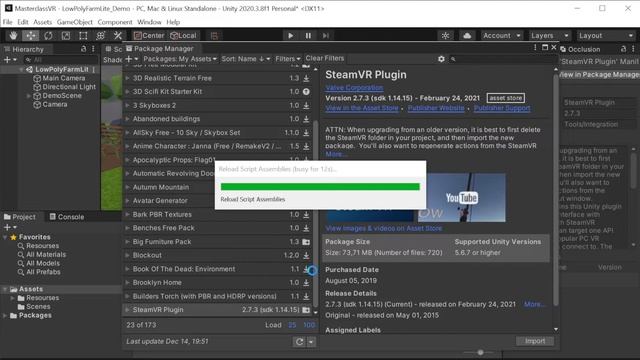Viewport: 640px width, 360px height.
Task: Download the Abandoned buildings package
Action: [x=306, y=119]
